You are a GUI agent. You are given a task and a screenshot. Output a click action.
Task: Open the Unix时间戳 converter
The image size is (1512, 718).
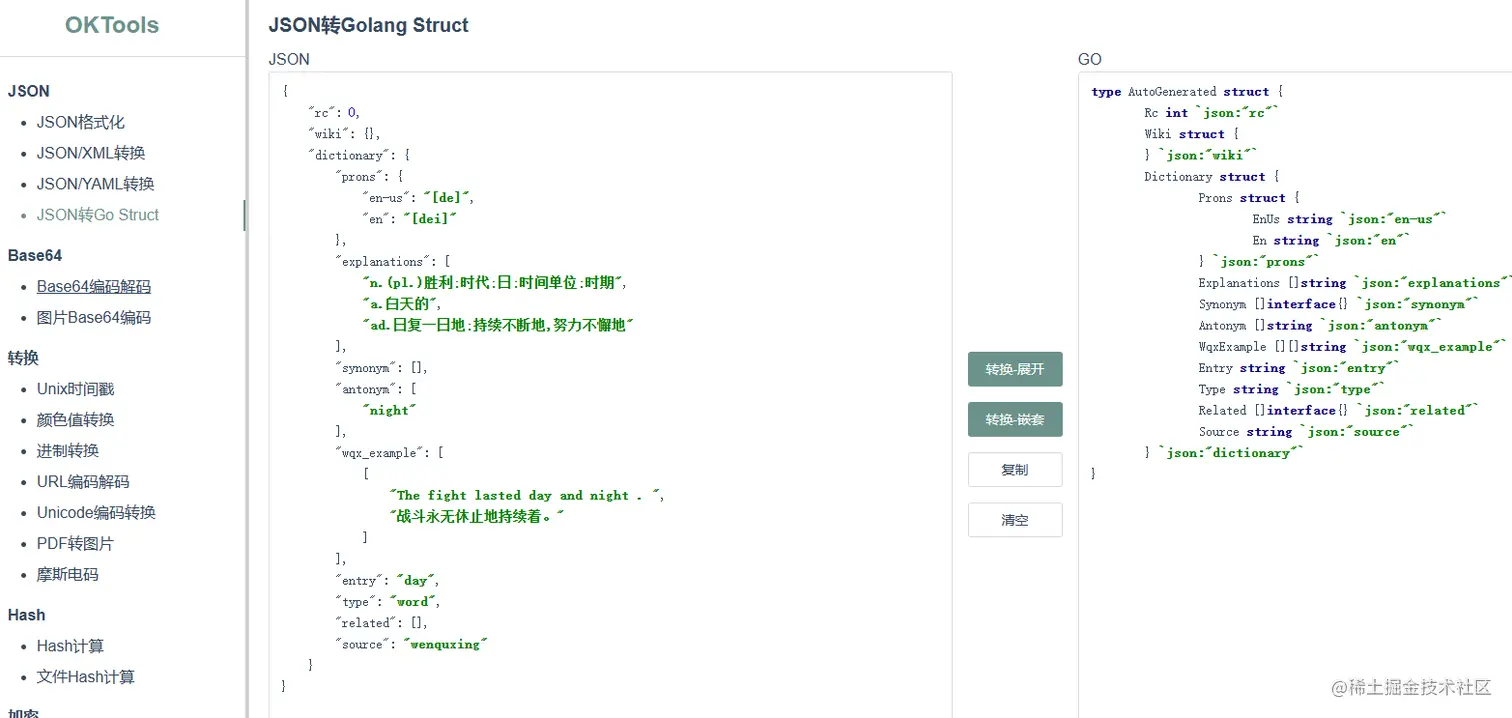click(76, 389)
